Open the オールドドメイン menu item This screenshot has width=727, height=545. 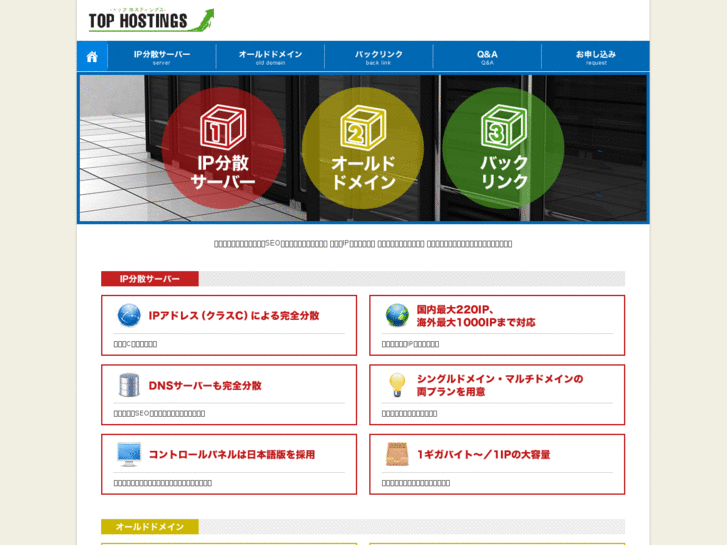pos(270,57)
